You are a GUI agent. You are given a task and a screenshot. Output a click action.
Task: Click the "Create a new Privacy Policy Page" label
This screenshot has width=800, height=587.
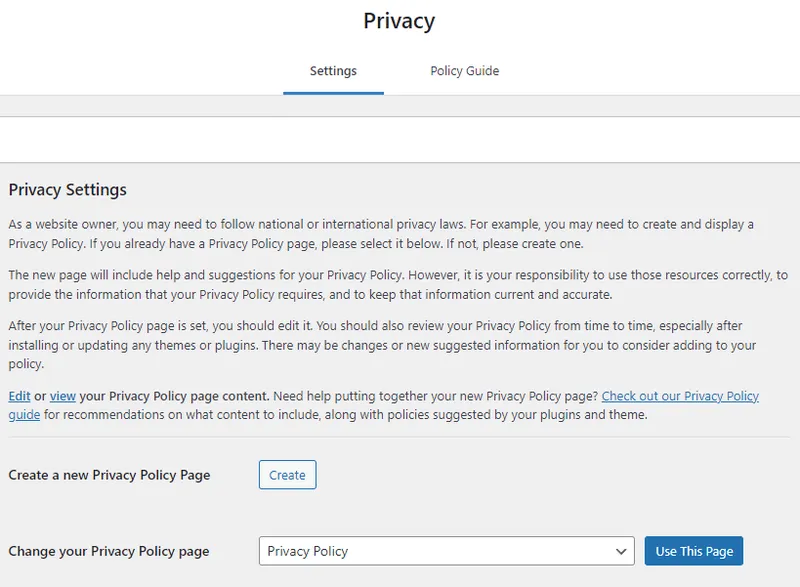click(x=109, y=475)
